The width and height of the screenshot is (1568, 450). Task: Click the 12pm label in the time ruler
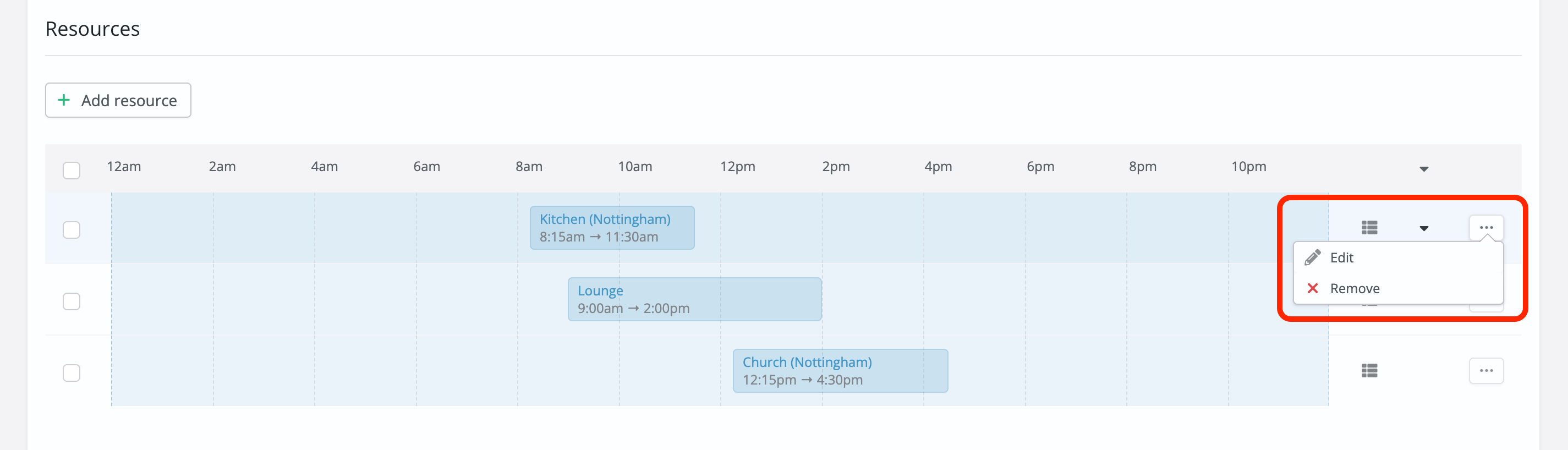pos(737,166)
